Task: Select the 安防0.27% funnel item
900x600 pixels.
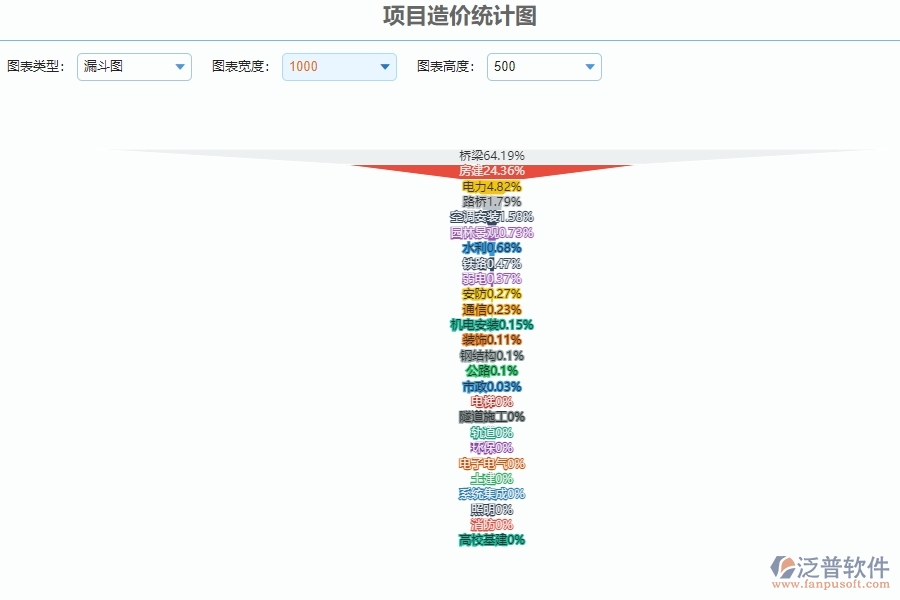Action: coord(490,295)
